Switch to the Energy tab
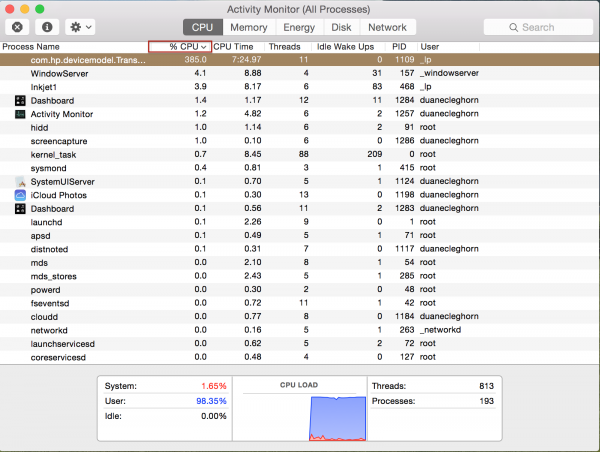This screenshot has height=452, width=600. tap(299, 28)
